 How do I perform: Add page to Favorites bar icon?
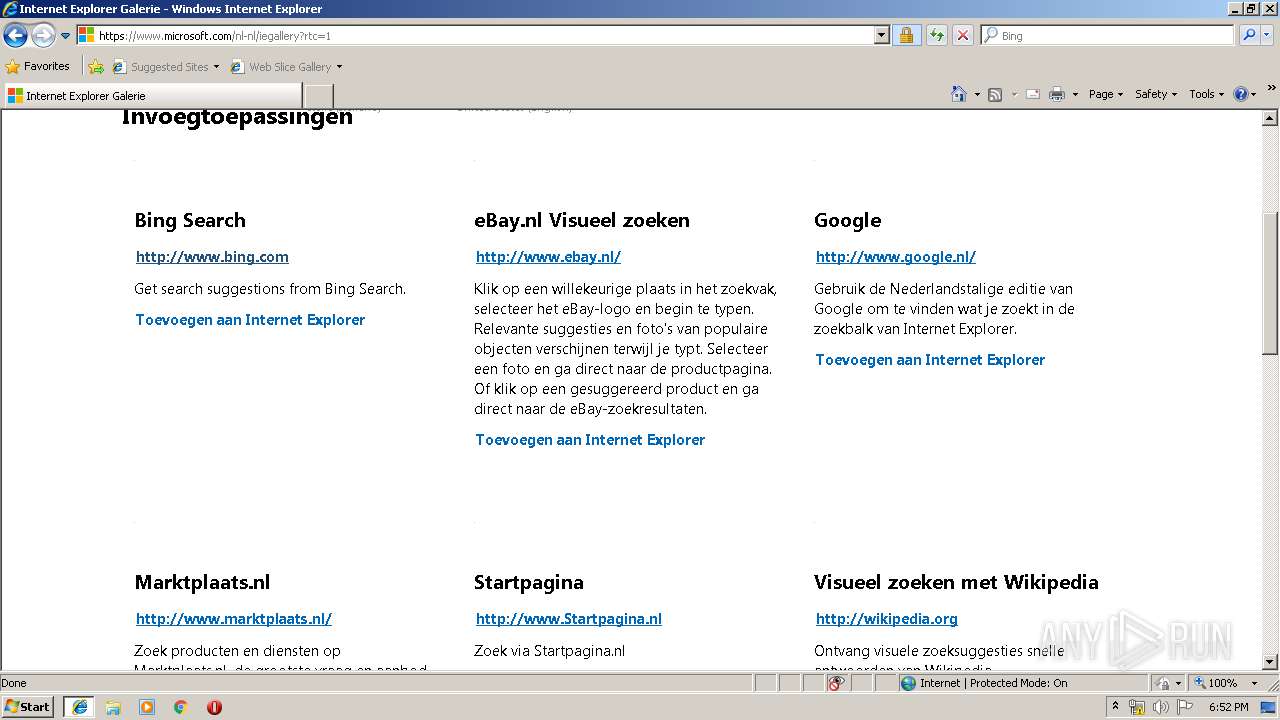point(96,67)
